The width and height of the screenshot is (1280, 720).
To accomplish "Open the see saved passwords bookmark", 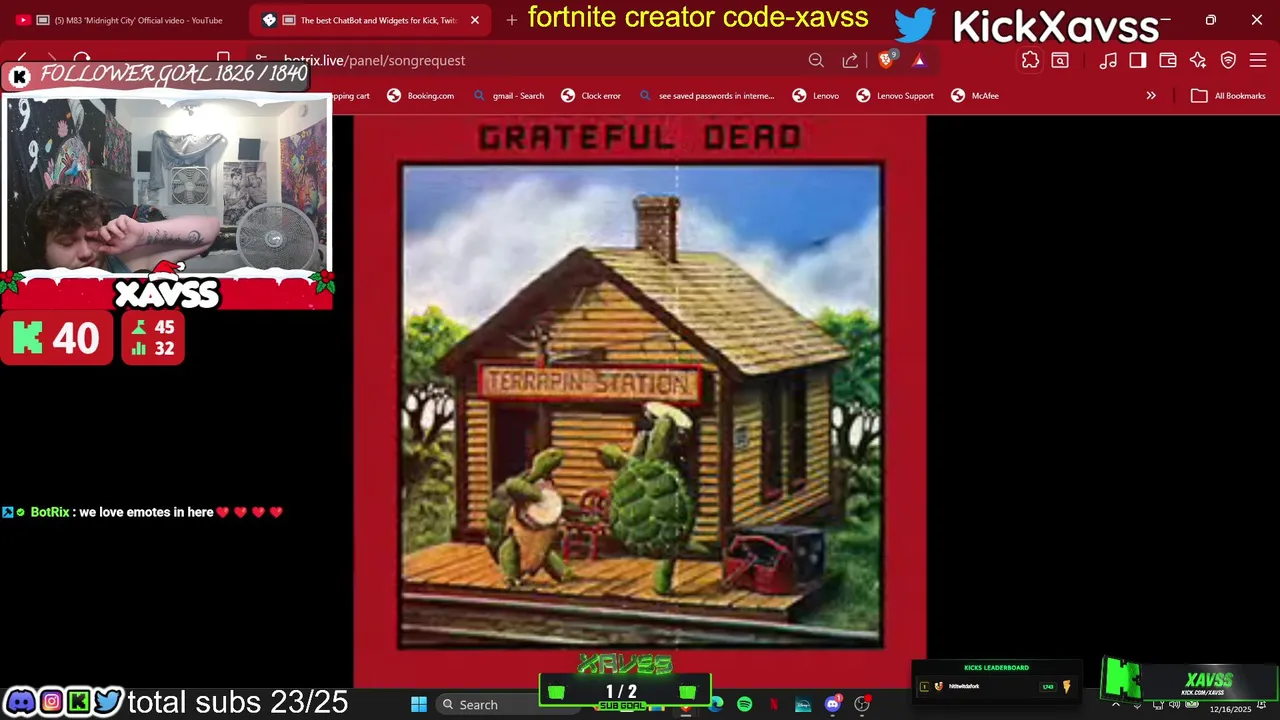I will [x=706, y=96].
